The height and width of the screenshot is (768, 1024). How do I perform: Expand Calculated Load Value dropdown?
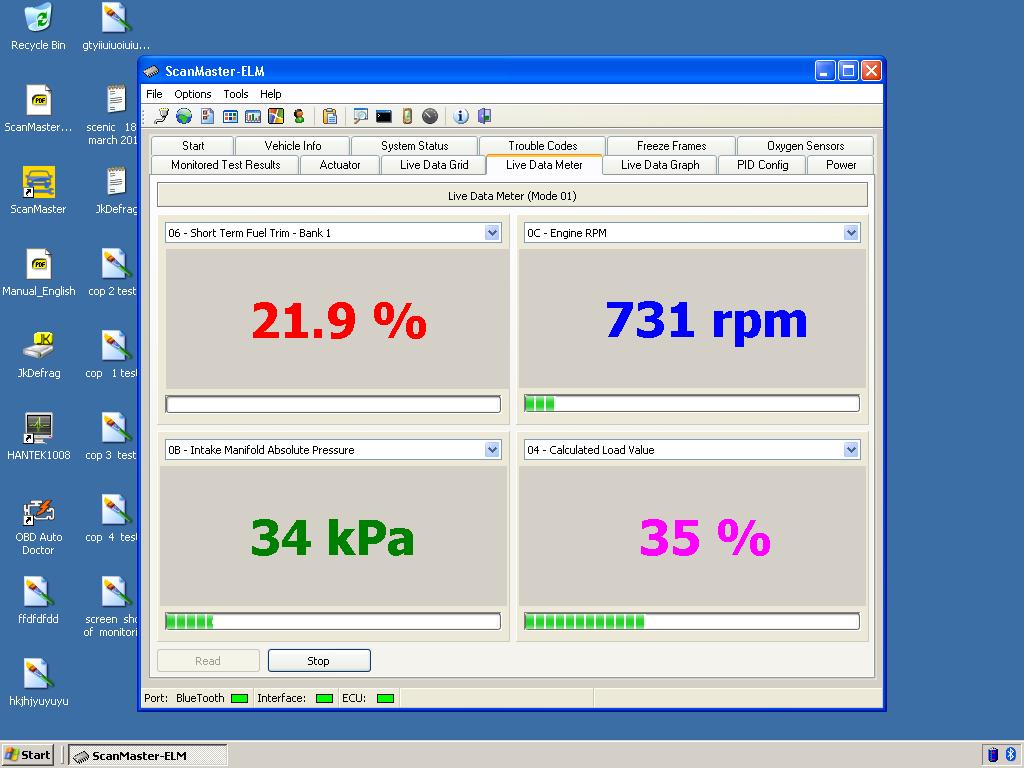coord(851,450)
